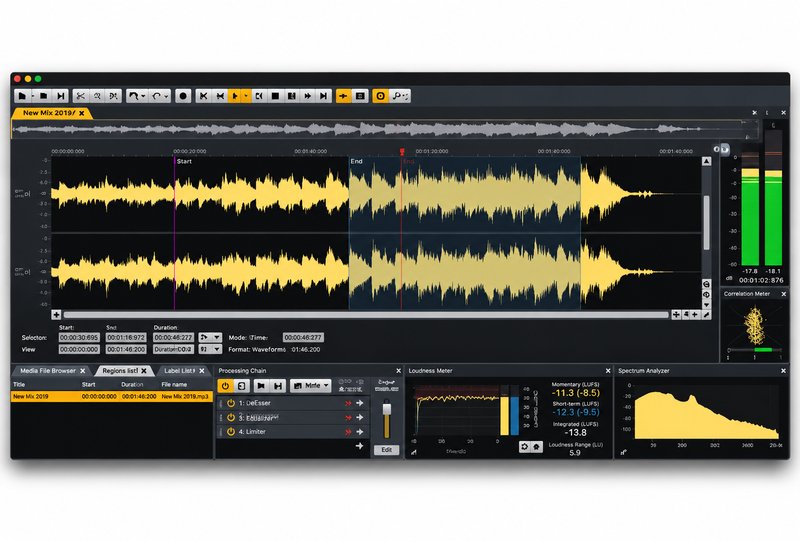
Task: Click the waveform vertical scroll down arrow
Action: 707,305
